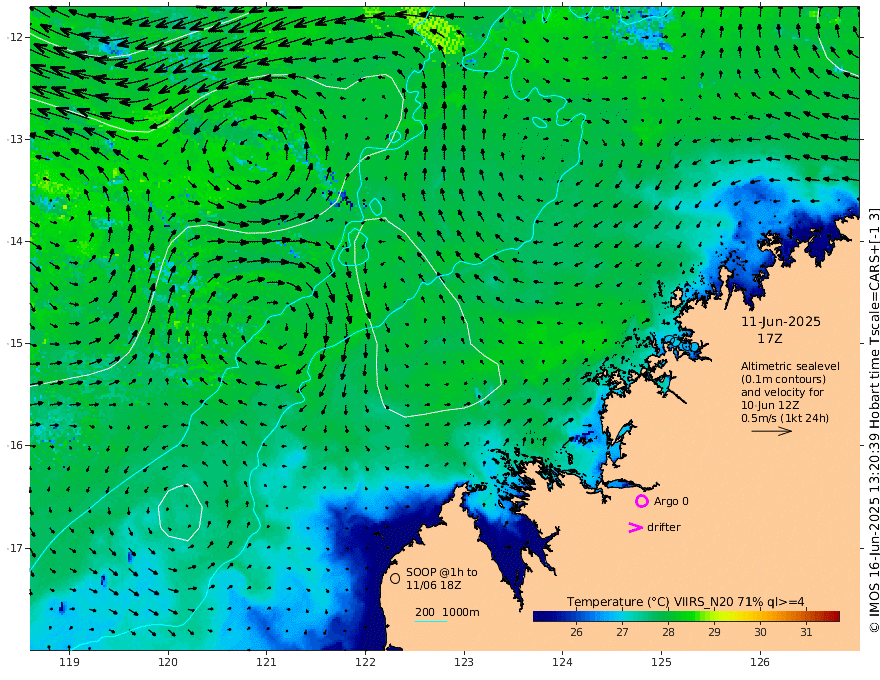The width and height of the screenshot is (880, 680).
Task: Click the 26 tick on temperature scale
Action: (576, 632)
